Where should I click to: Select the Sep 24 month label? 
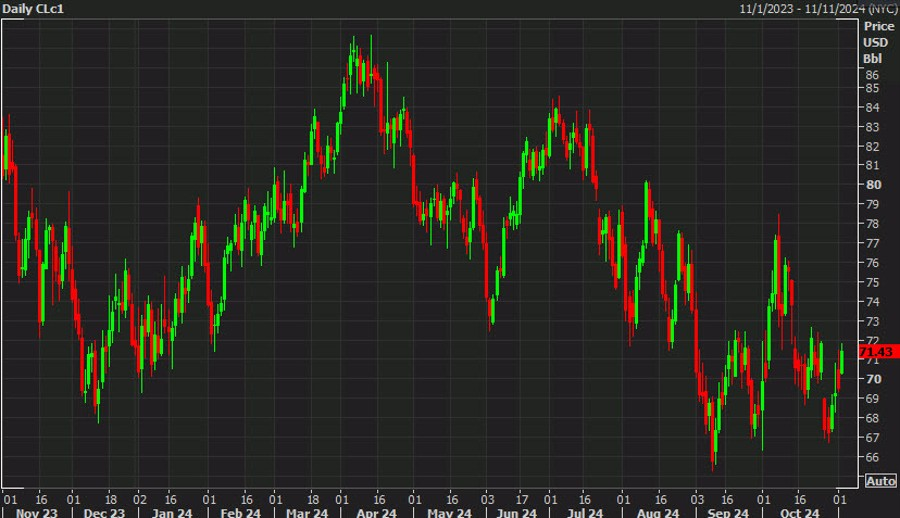pos(728,512)
